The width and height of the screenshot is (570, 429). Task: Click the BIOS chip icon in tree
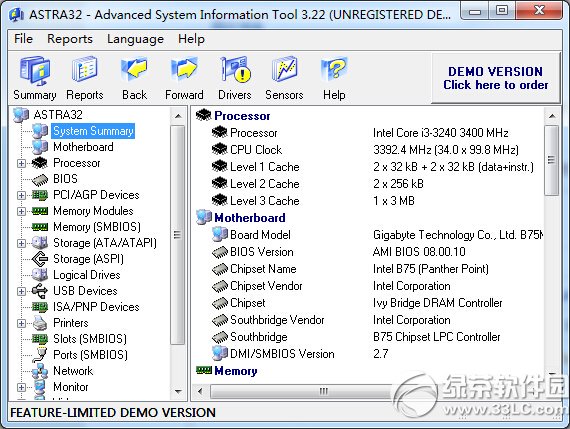pos(40,179)
